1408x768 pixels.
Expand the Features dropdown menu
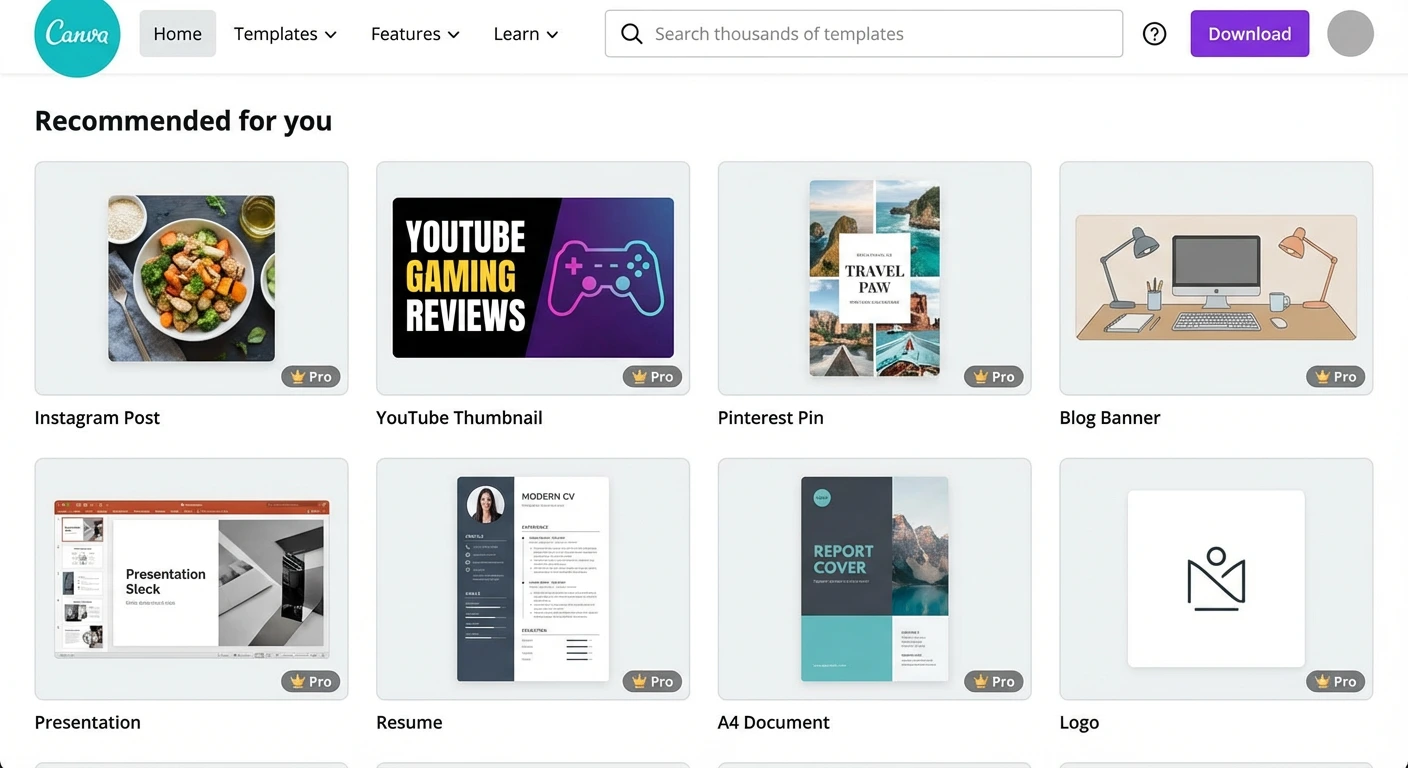(415, 34)
